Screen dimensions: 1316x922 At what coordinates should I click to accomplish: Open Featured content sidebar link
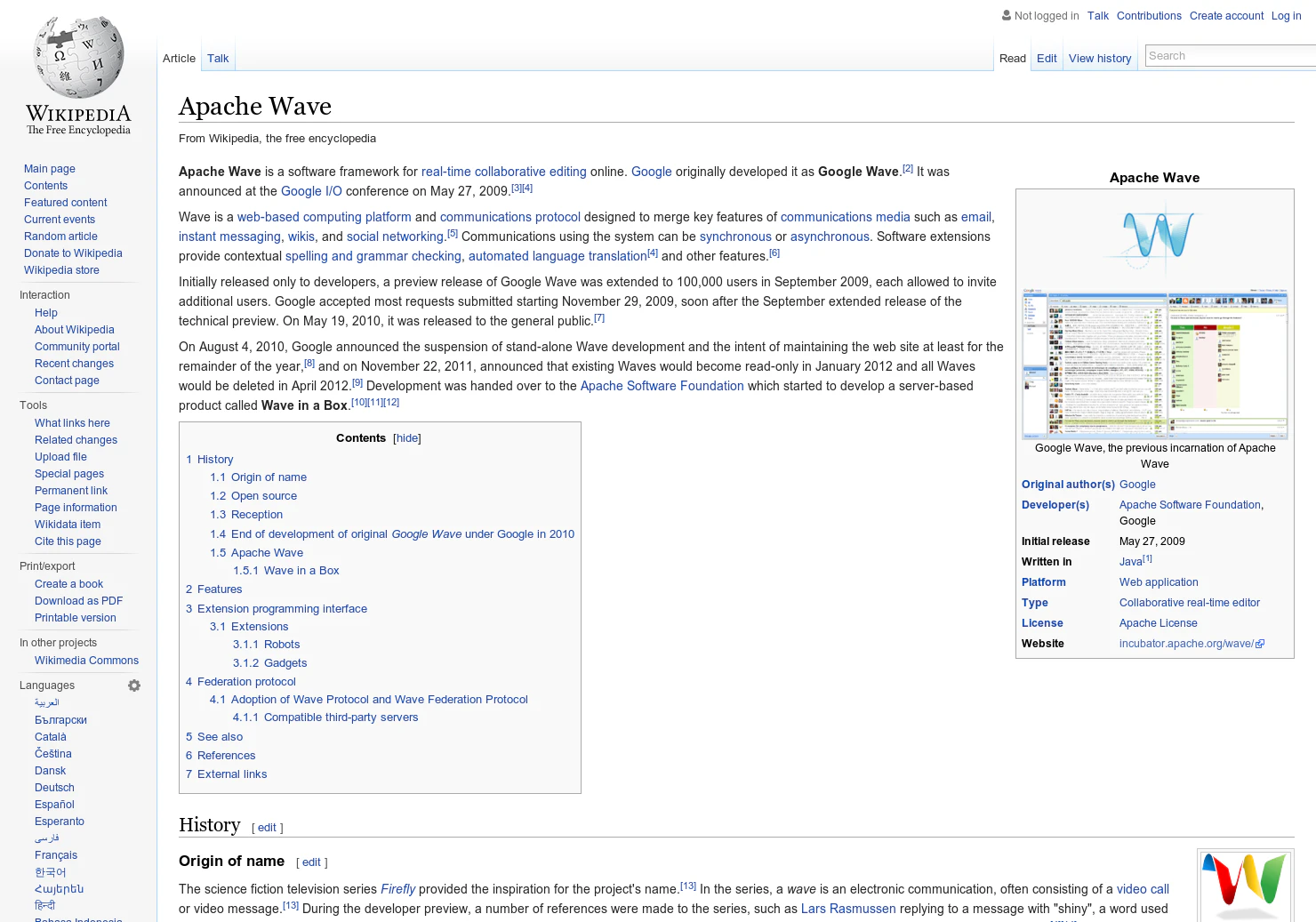point(66,203)
